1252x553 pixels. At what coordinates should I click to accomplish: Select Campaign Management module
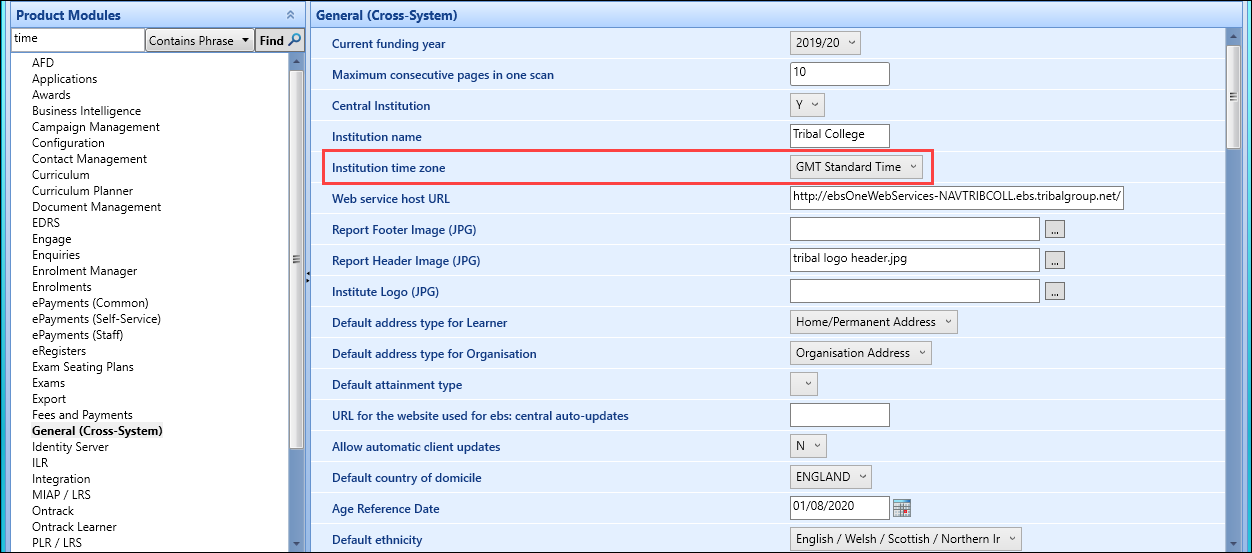tap(96, 127)
